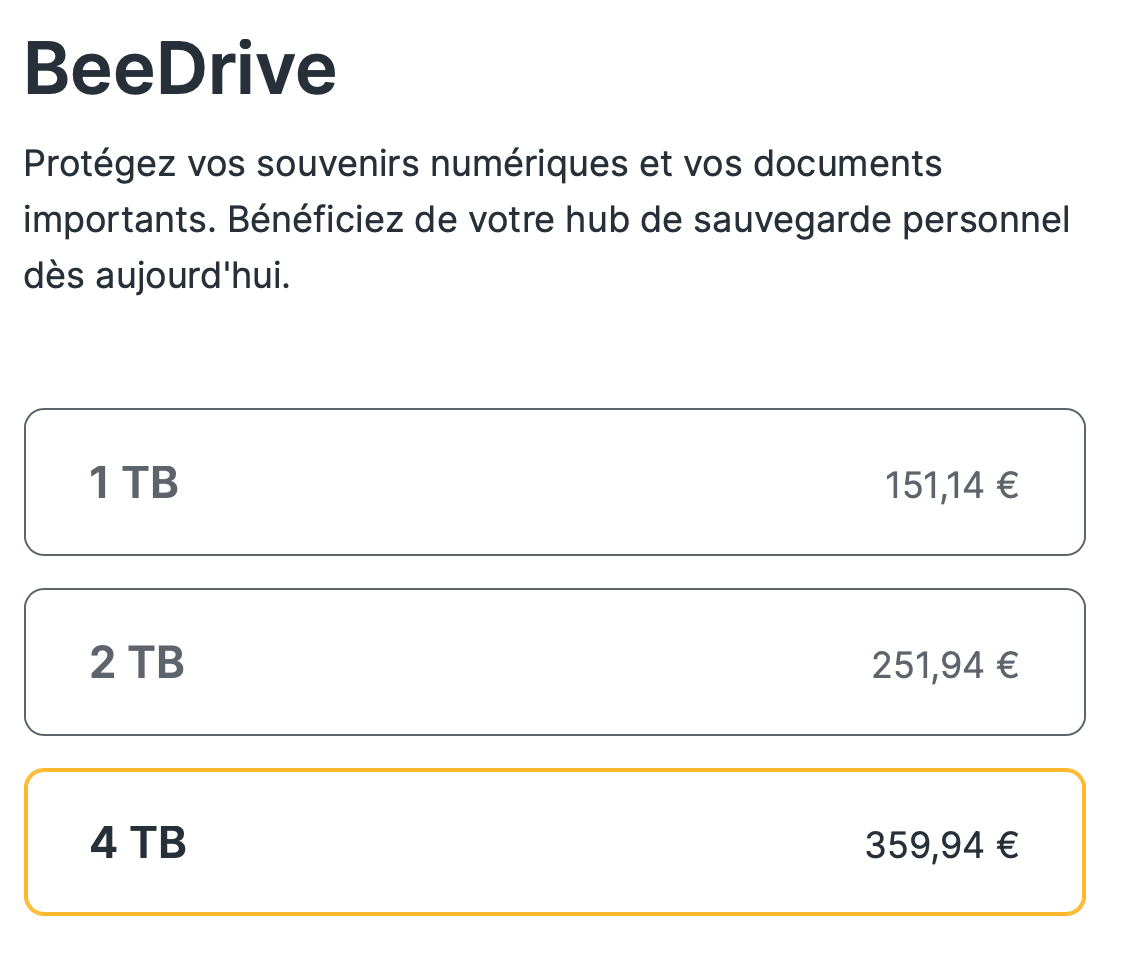Click the word "importants" in the description

[115, 219]
